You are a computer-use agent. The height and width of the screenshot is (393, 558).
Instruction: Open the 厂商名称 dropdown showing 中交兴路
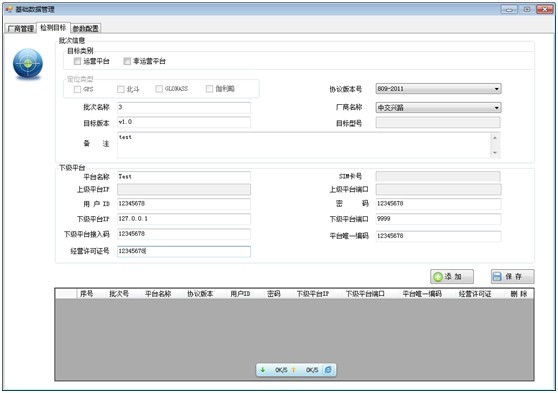pyautogui.click(x=438, y=108)
